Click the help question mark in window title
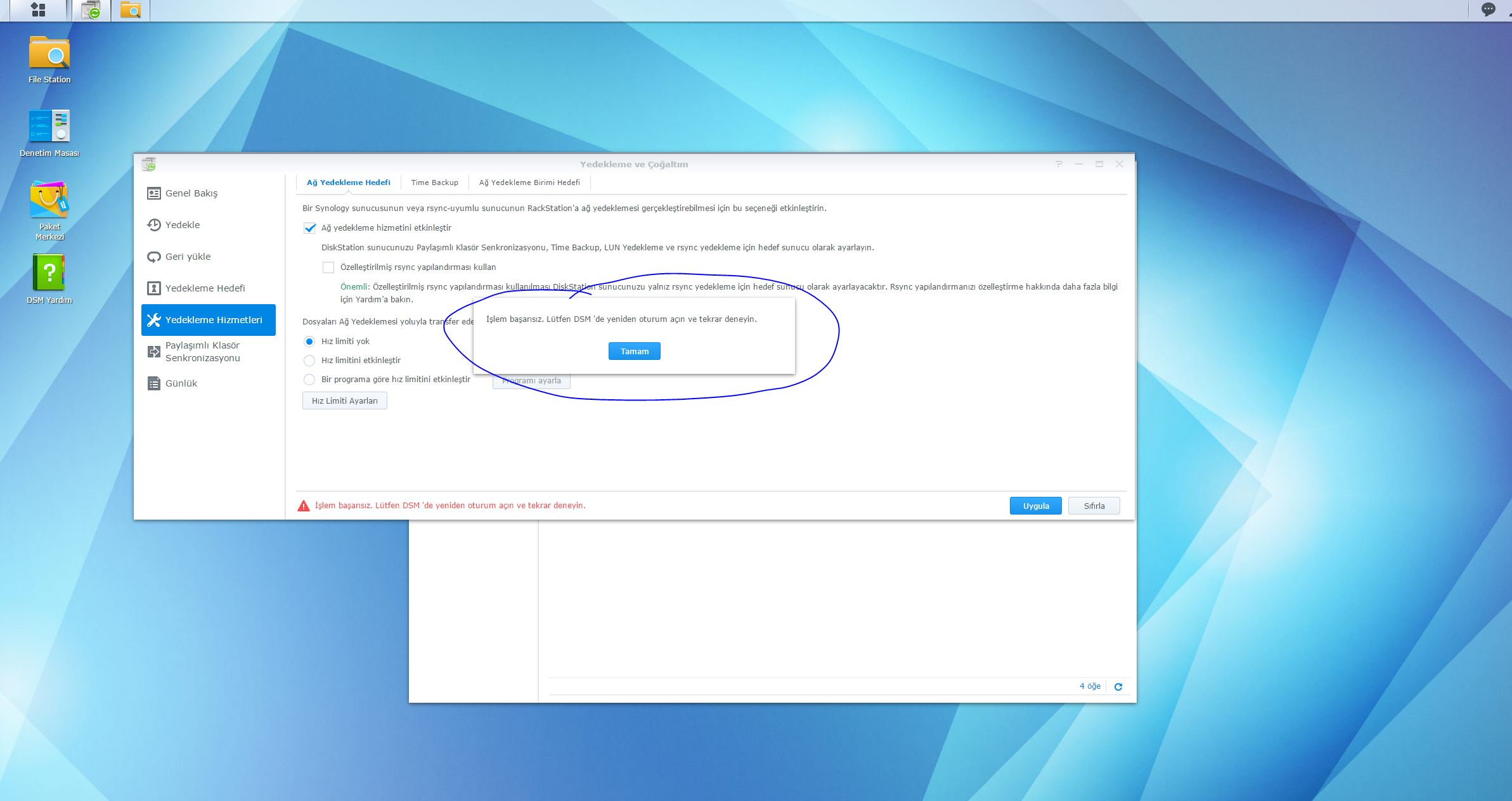 1059,164
